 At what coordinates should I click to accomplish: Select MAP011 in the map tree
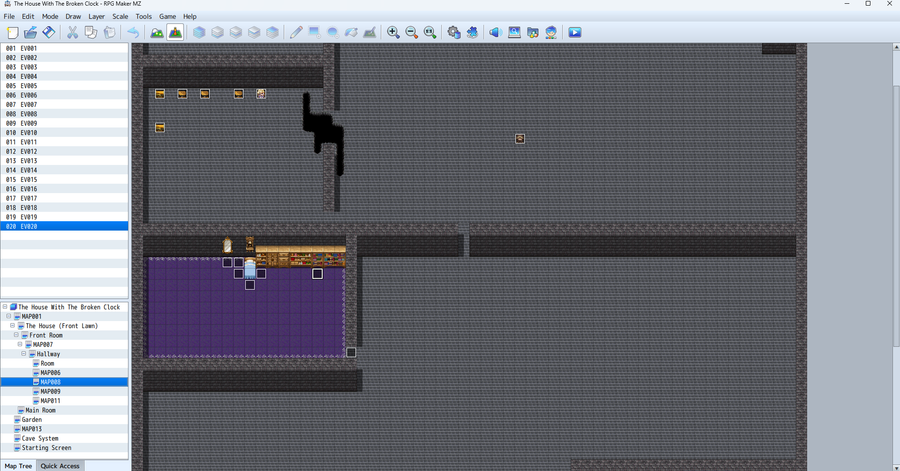coord(51,401)
